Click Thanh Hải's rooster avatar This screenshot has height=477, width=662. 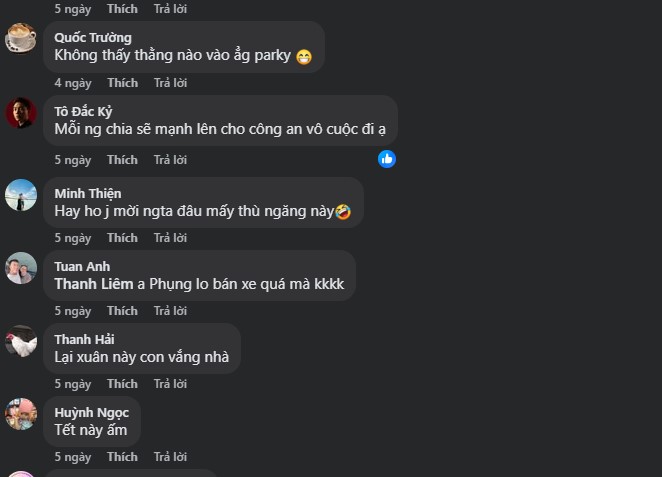pos(21,341)
